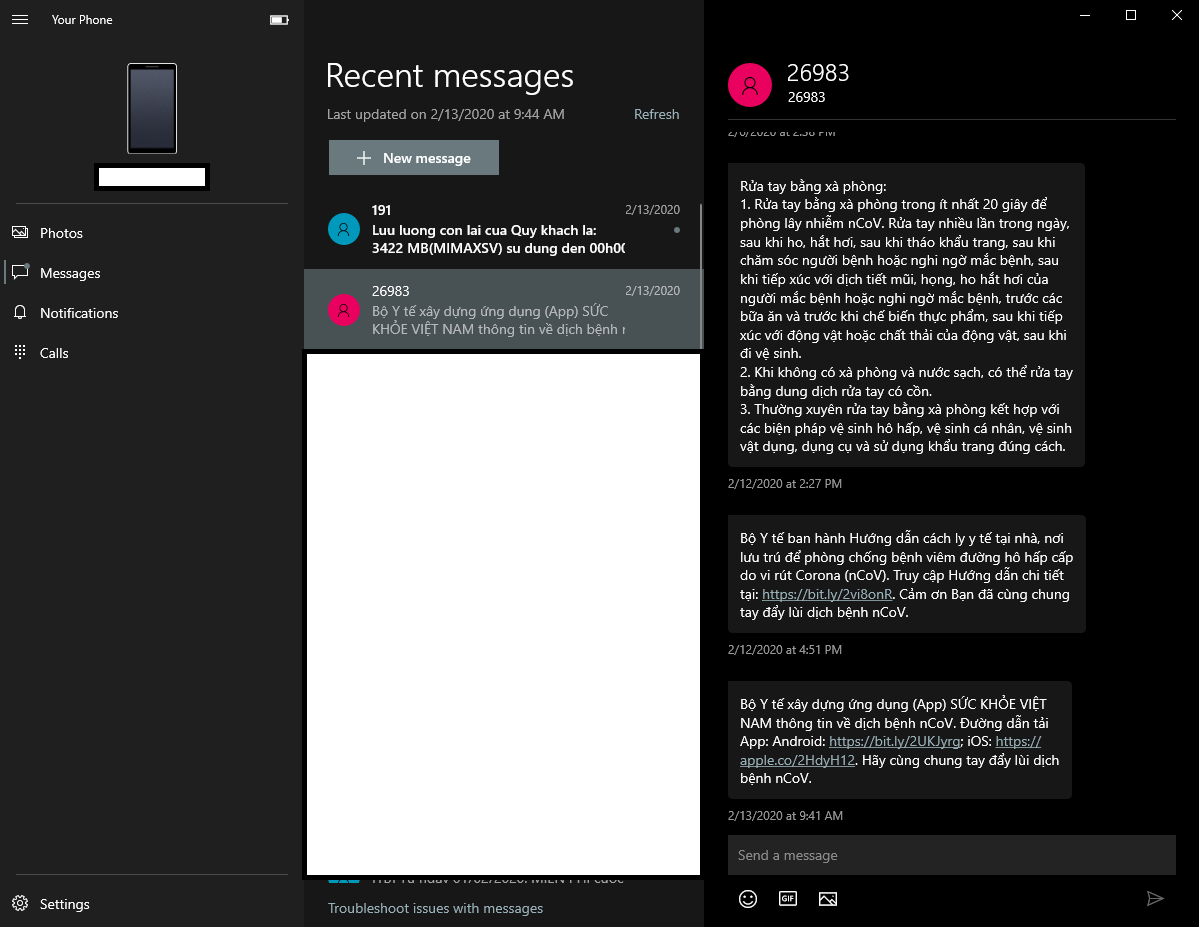The height and width of the screenshot is (927, 1199).
Task: Select the phone device image
Action: (152, 109)
